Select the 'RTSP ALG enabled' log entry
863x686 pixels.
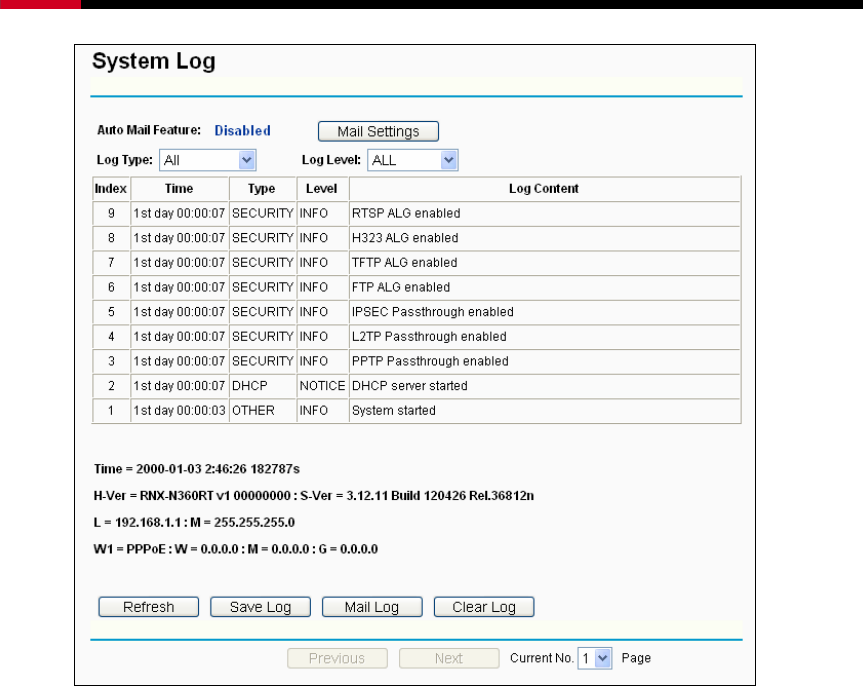(x=417, y=214)
